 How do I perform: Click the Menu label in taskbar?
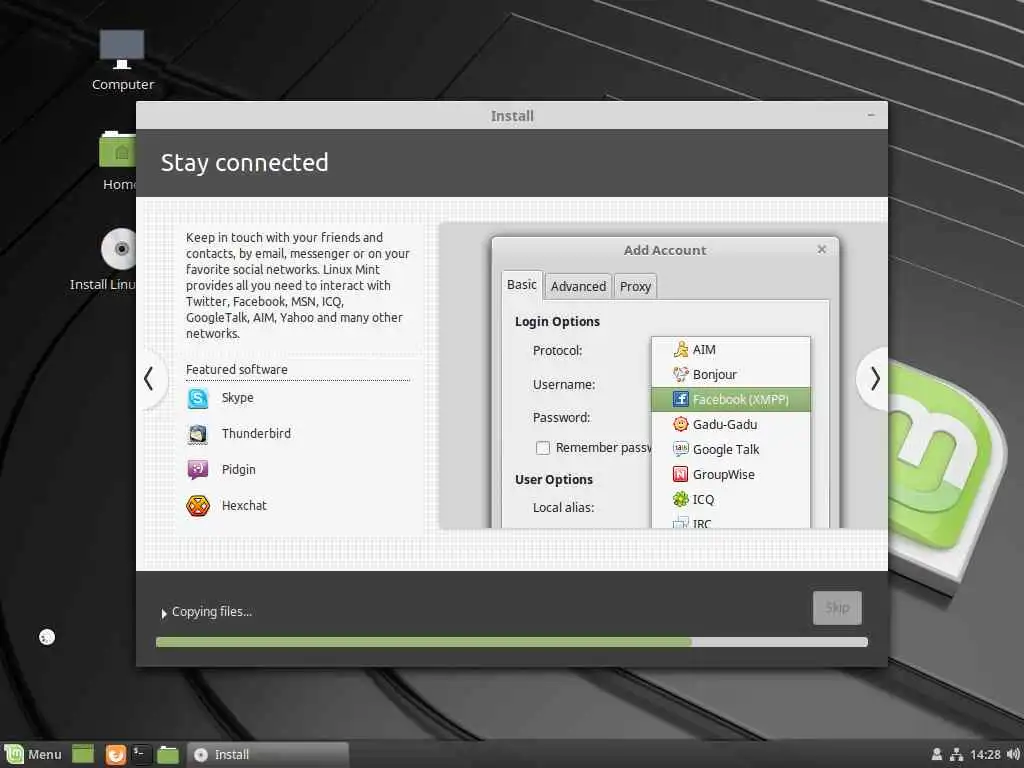click(x=44, y=754)
